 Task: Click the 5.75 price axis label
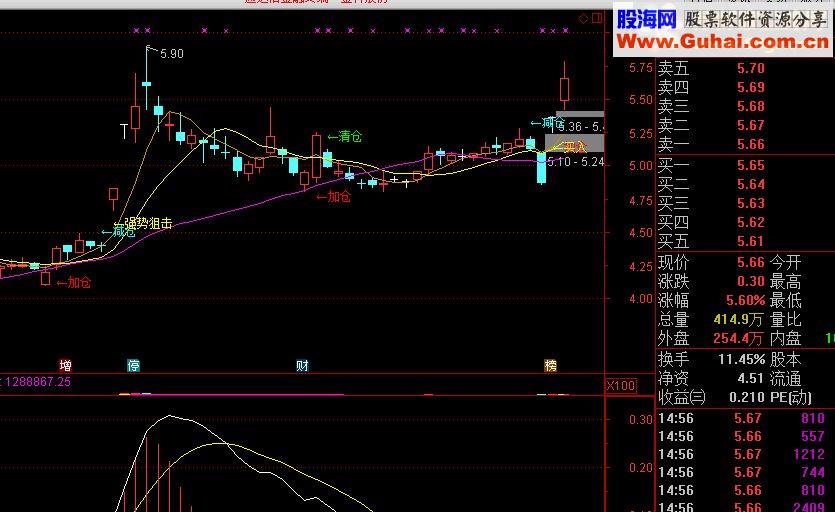(x=641, y=68)
